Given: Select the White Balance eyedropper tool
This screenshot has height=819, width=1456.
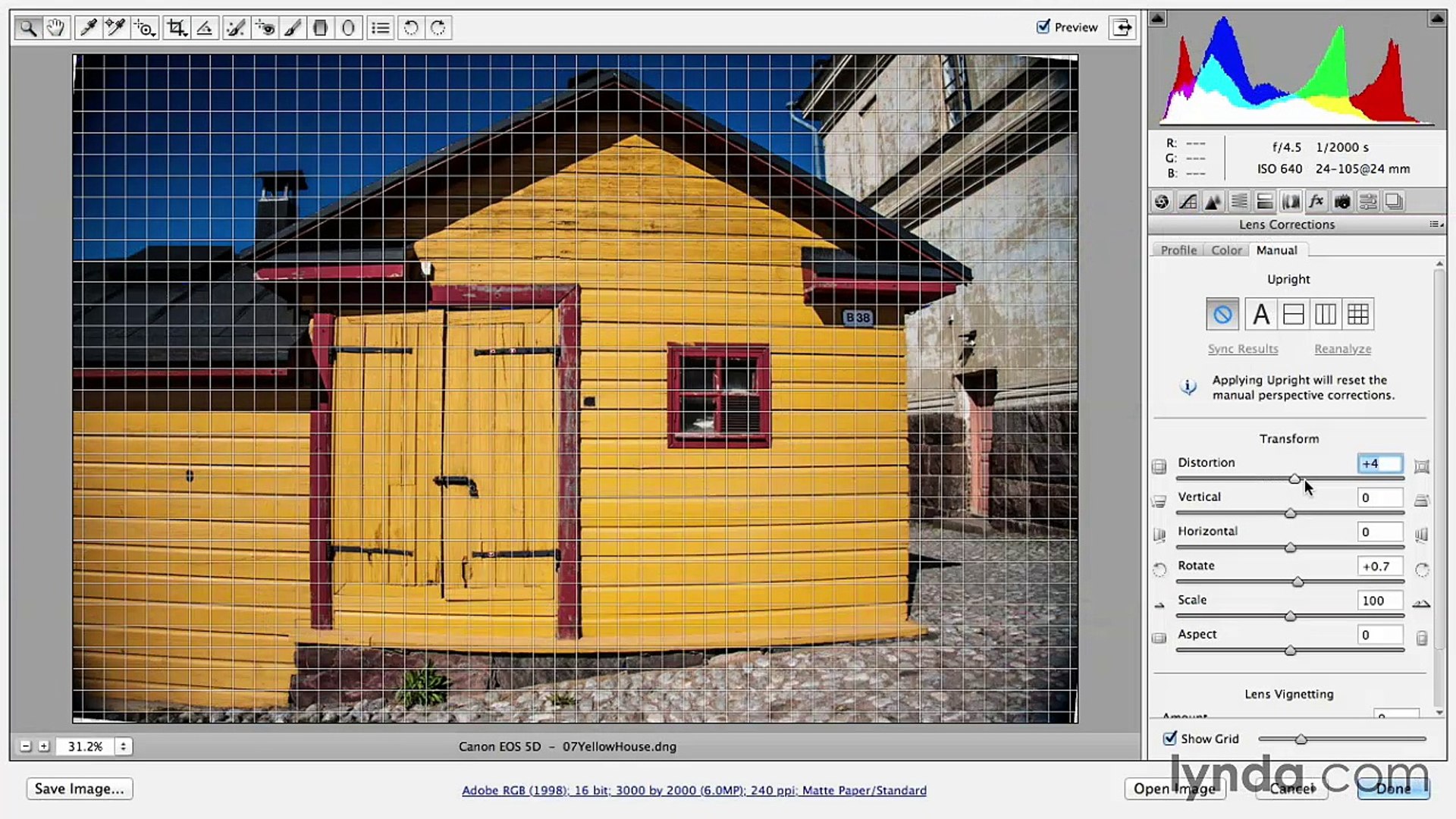Looking at the screenshot, I should [88, 28].
